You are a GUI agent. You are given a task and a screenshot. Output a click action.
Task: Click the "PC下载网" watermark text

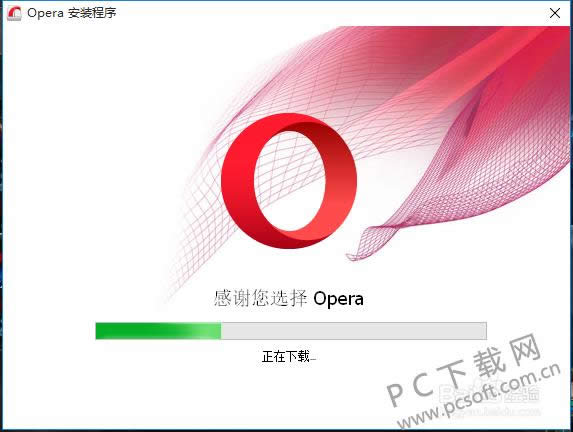click(463, 369)
